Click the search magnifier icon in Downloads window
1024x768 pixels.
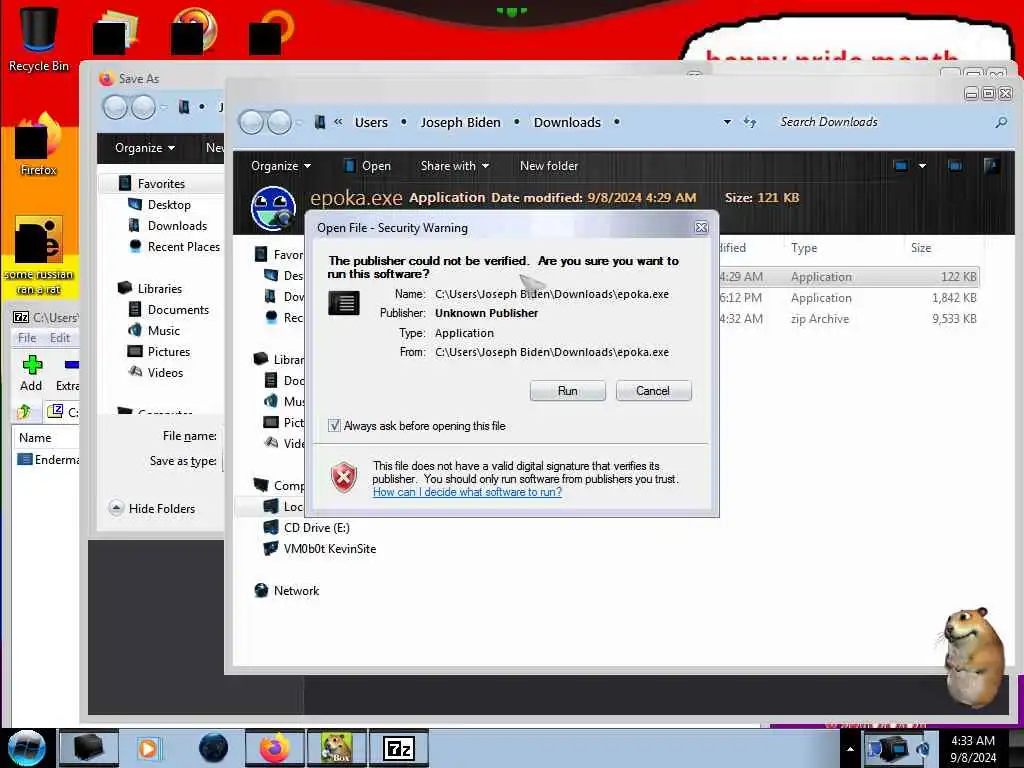[1001, 122]
